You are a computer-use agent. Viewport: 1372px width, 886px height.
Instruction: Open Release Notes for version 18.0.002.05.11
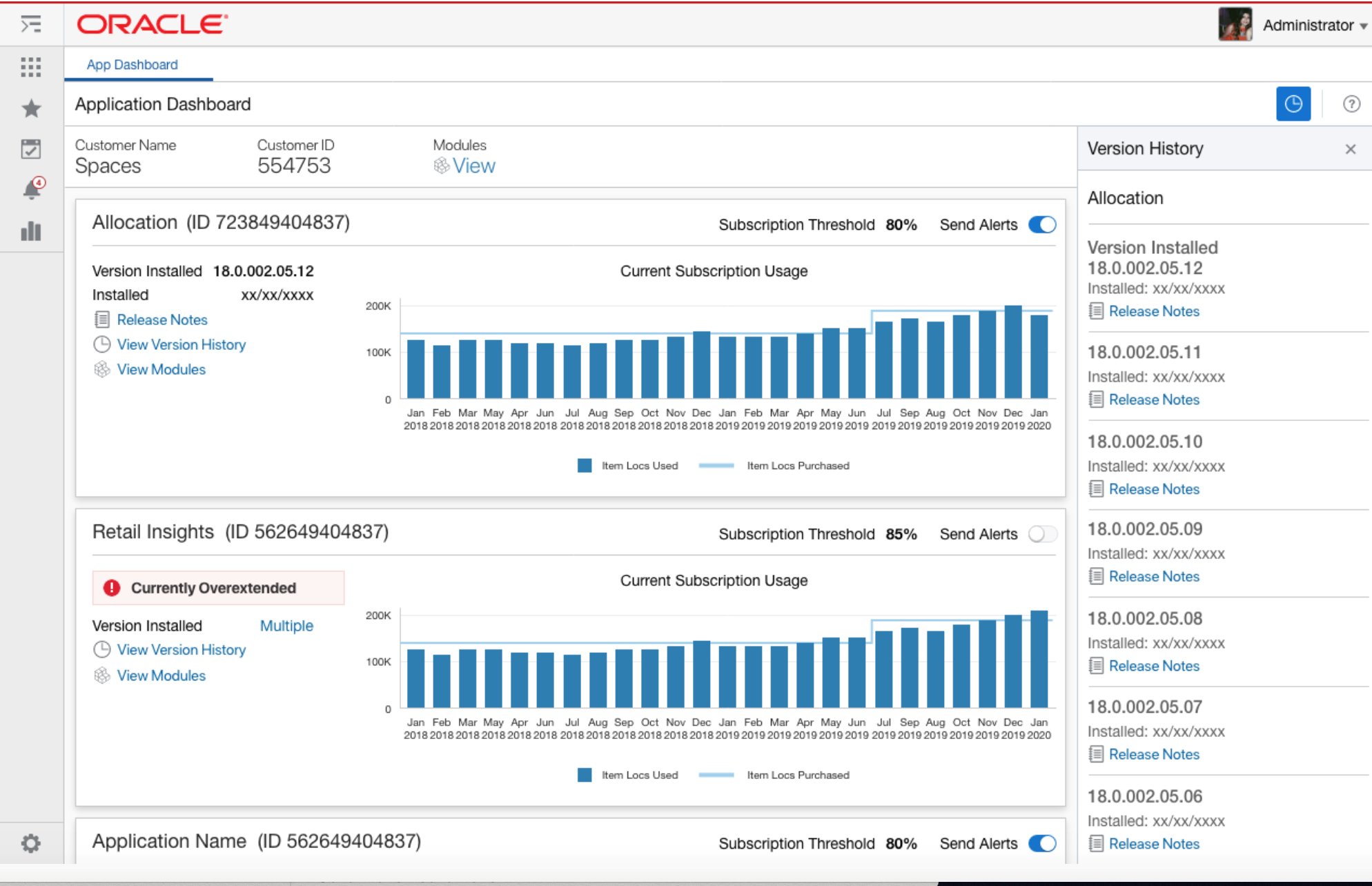[x=1154, y=400]
